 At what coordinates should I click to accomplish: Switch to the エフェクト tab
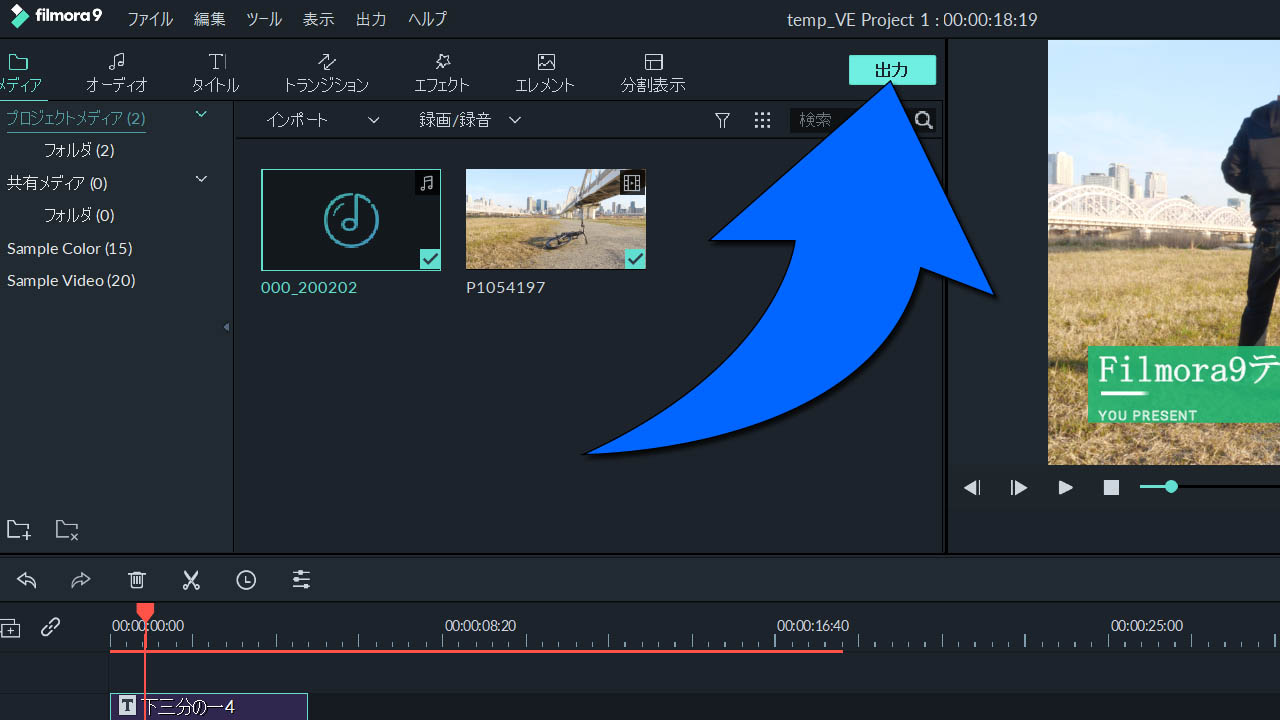click(442, 73)
